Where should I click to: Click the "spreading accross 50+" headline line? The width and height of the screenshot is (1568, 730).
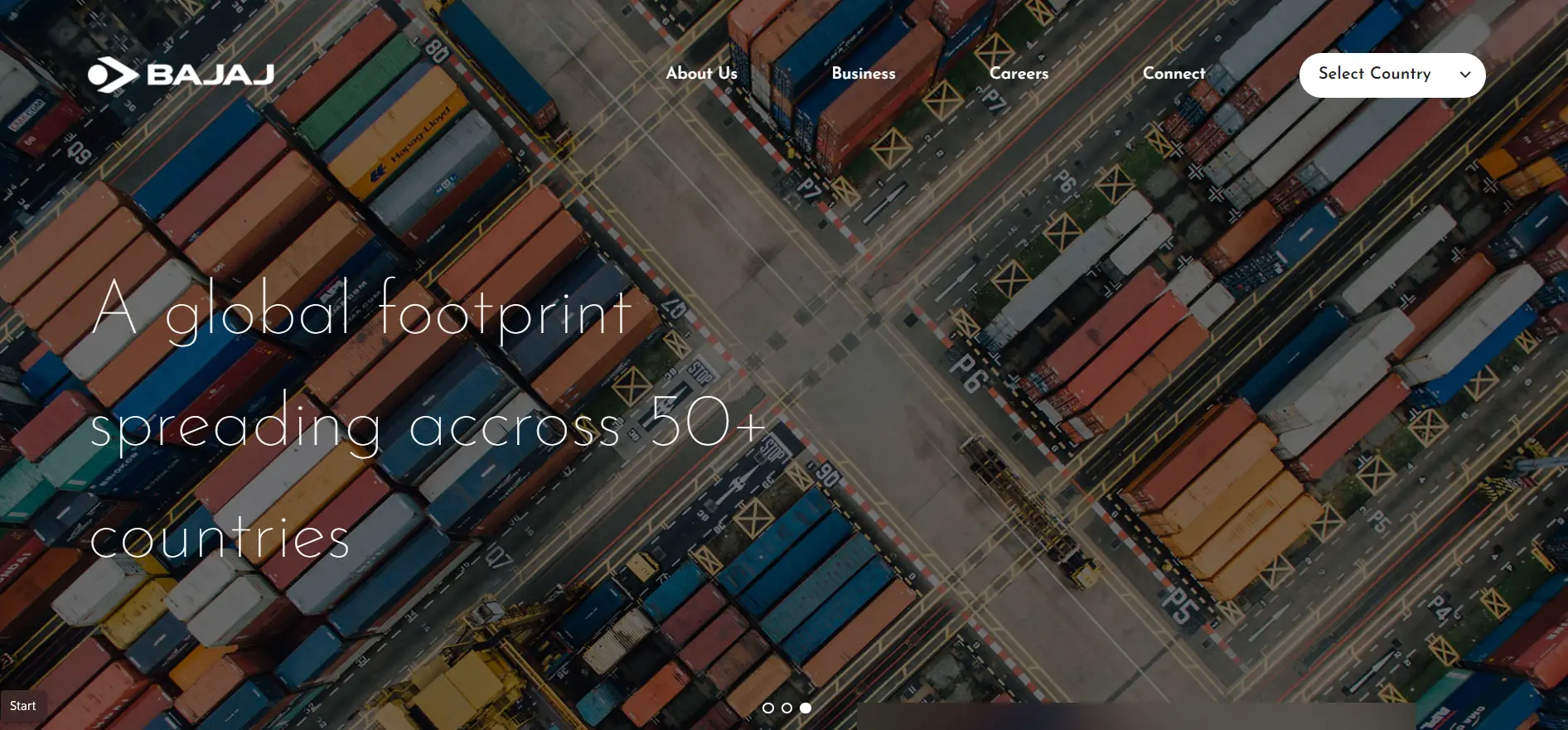pyautogui.click(x=428, y=423)
